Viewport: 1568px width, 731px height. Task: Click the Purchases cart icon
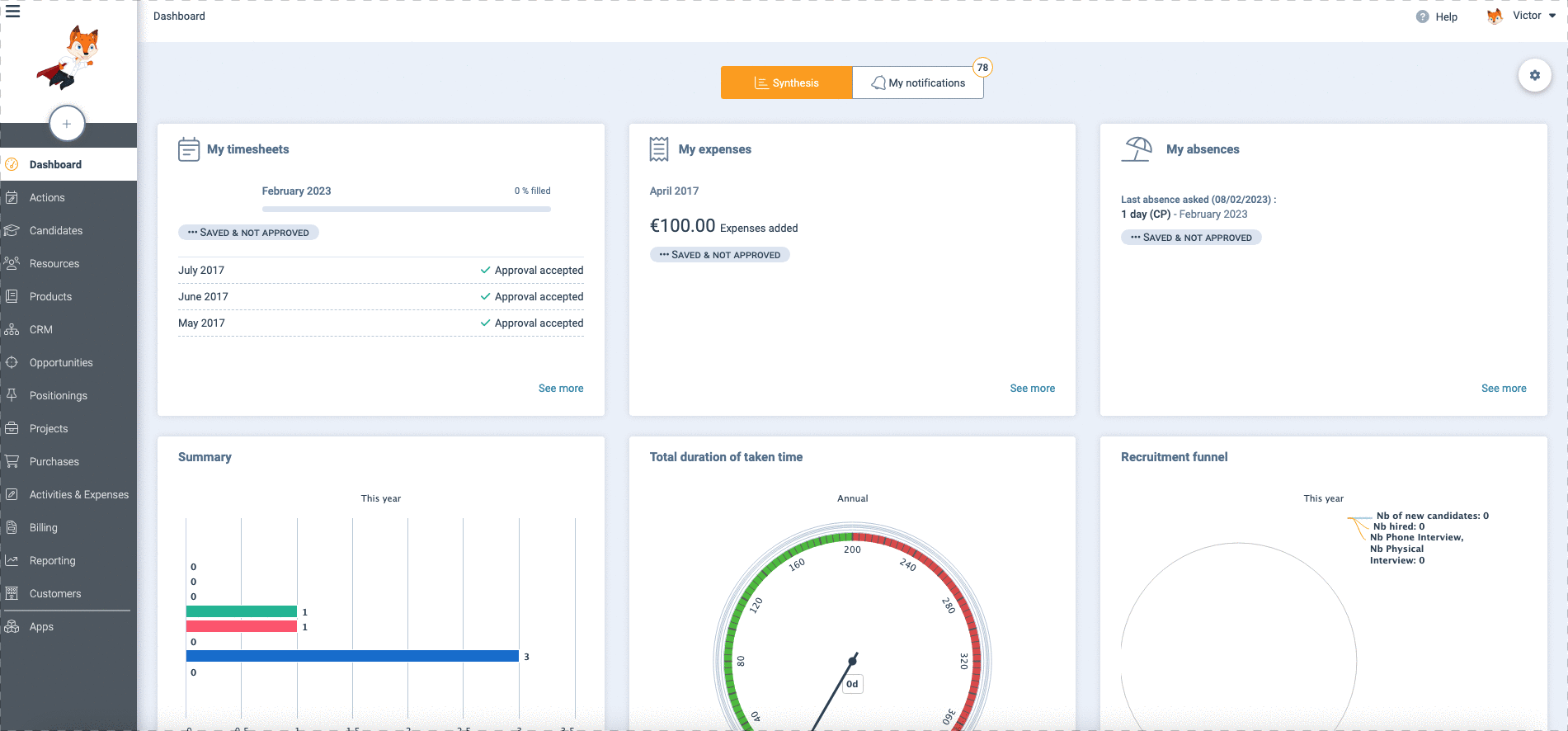[x=12, y=461]
